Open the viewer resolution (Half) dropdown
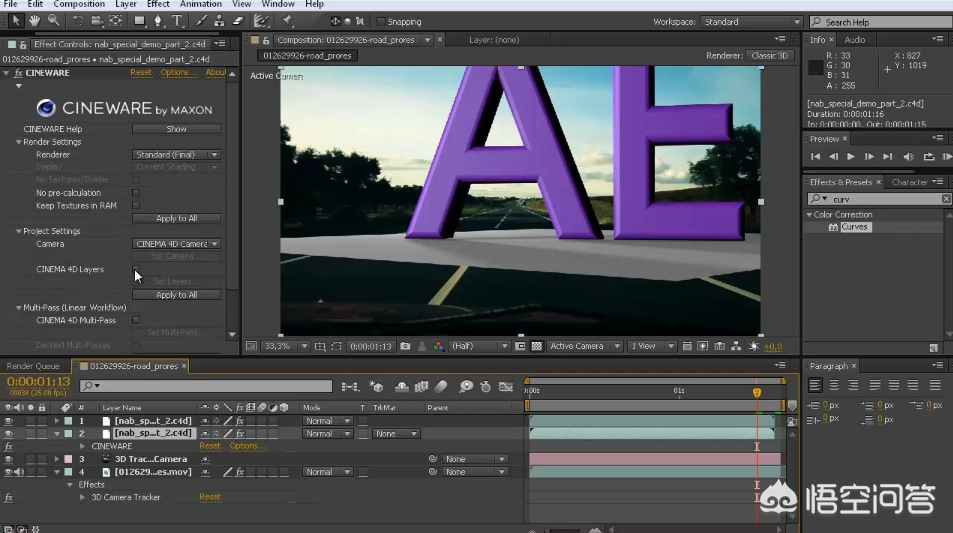 point(479,346)
